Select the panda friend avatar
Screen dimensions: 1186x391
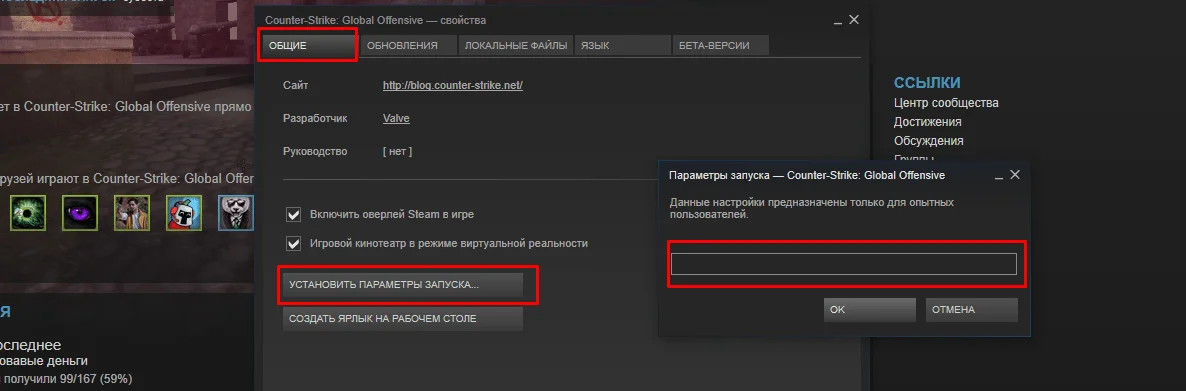235,213
